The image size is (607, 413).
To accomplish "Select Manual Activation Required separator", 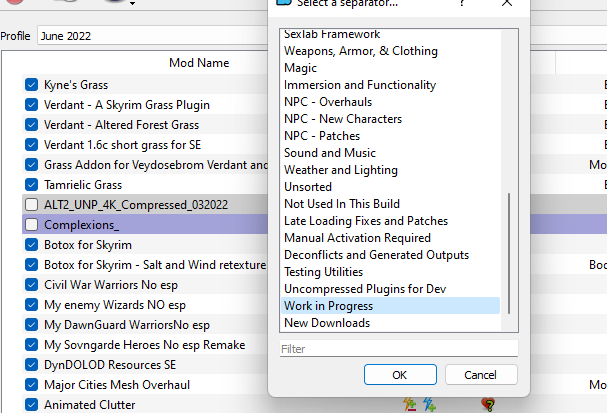I will pos(357,238).
